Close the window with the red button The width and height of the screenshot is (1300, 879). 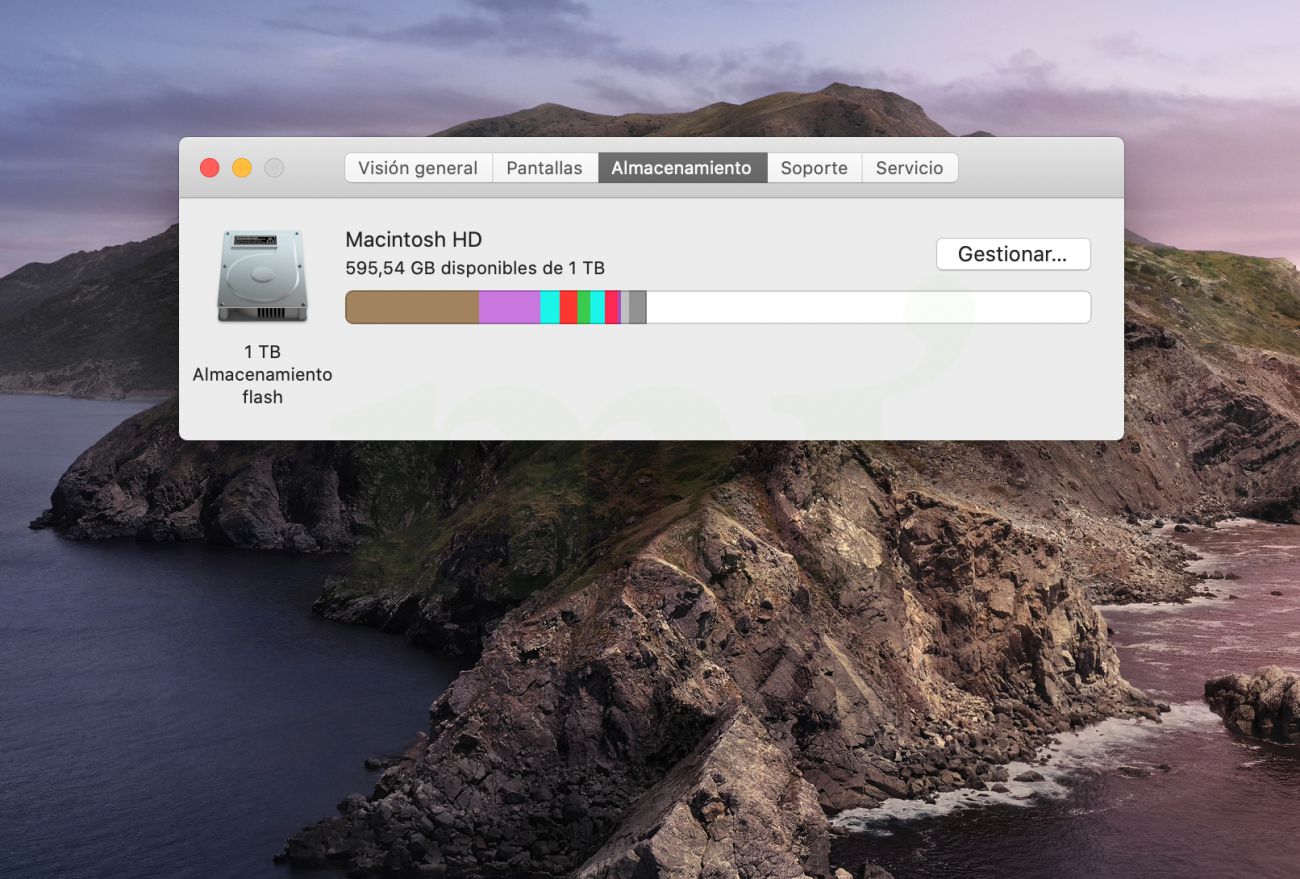[x=209, y=168]
